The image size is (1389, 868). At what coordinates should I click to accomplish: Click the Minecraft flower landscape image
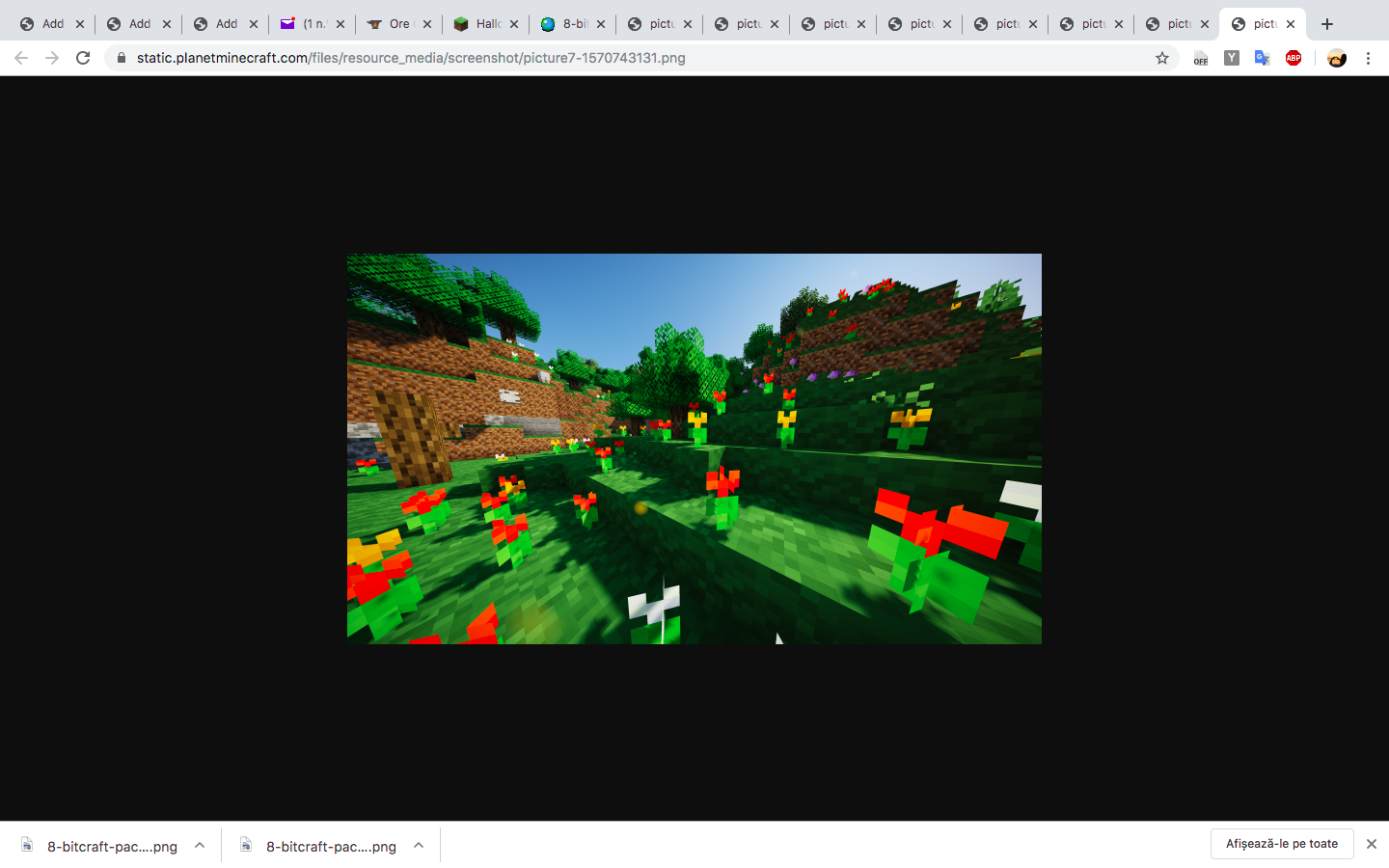(x=694, y=448)
